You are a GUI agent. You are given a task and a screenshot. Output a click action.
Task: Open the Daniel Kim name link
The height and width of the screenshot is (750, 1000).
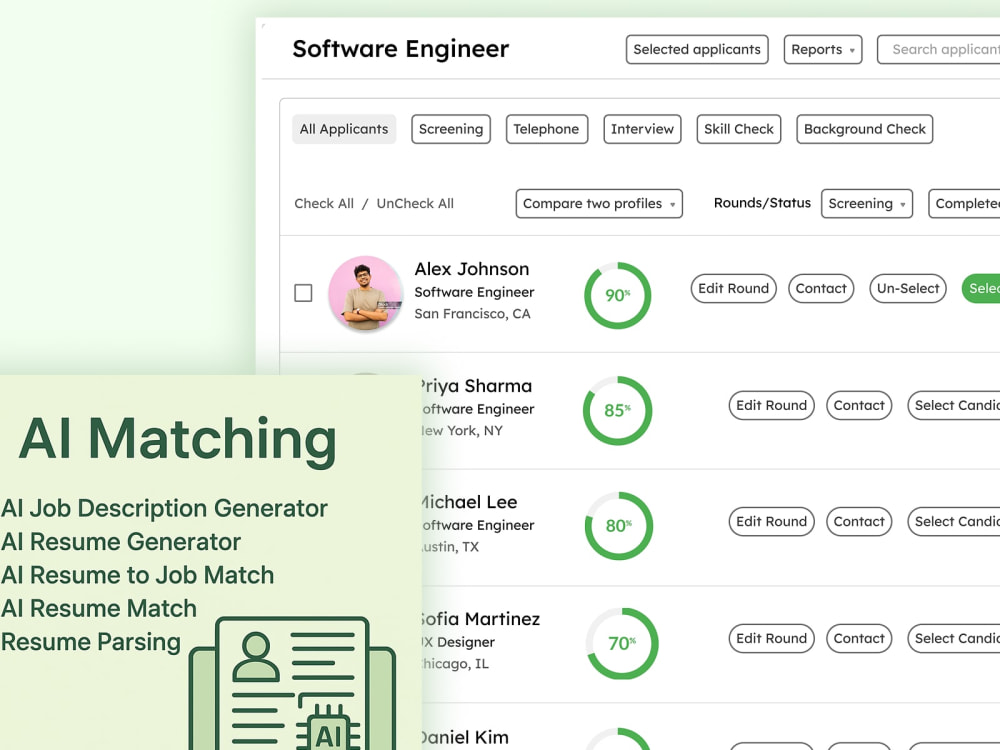465,737
